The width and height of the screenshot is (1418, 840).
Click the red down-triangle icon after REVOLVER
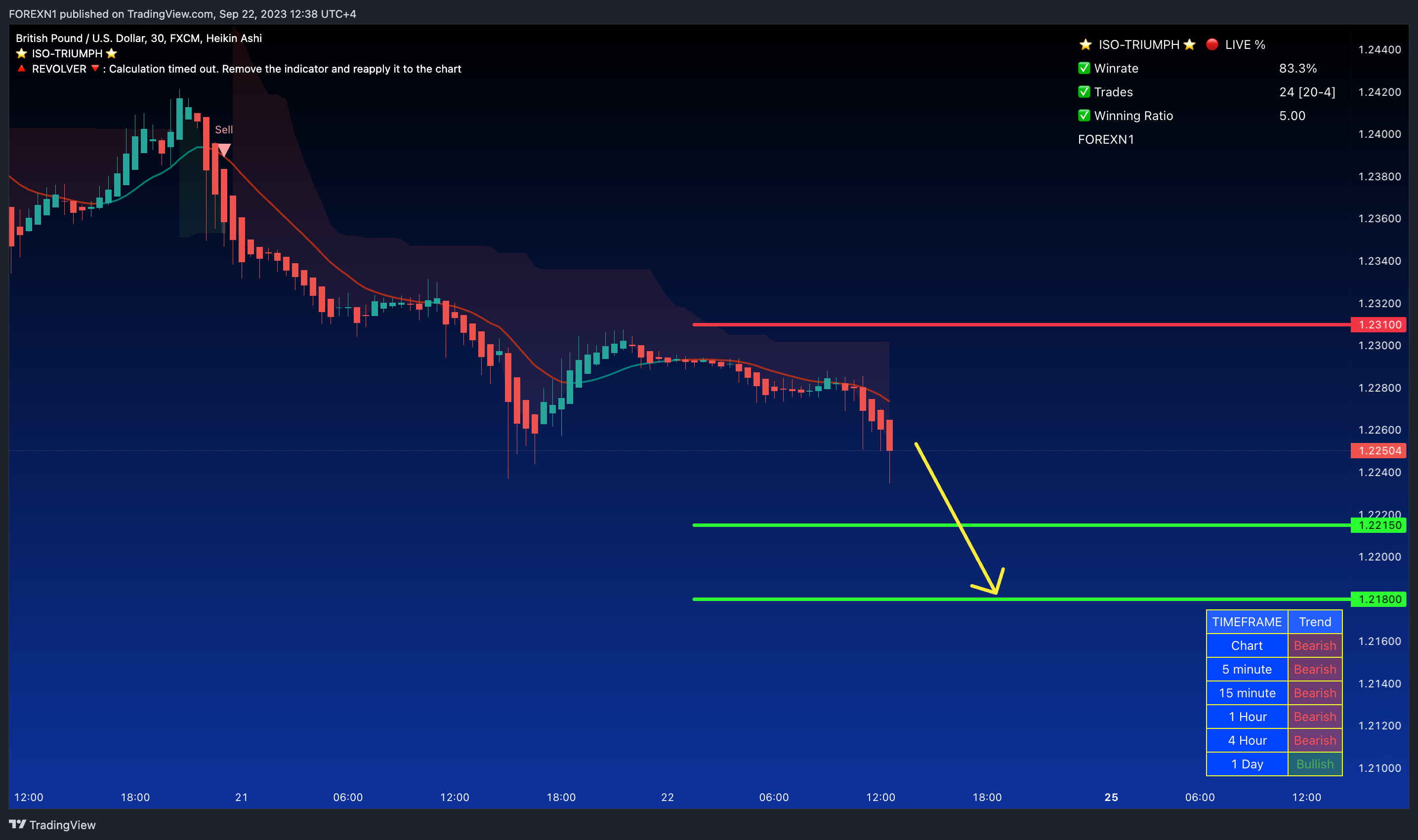pyautogui.click(x=95, y=69)
